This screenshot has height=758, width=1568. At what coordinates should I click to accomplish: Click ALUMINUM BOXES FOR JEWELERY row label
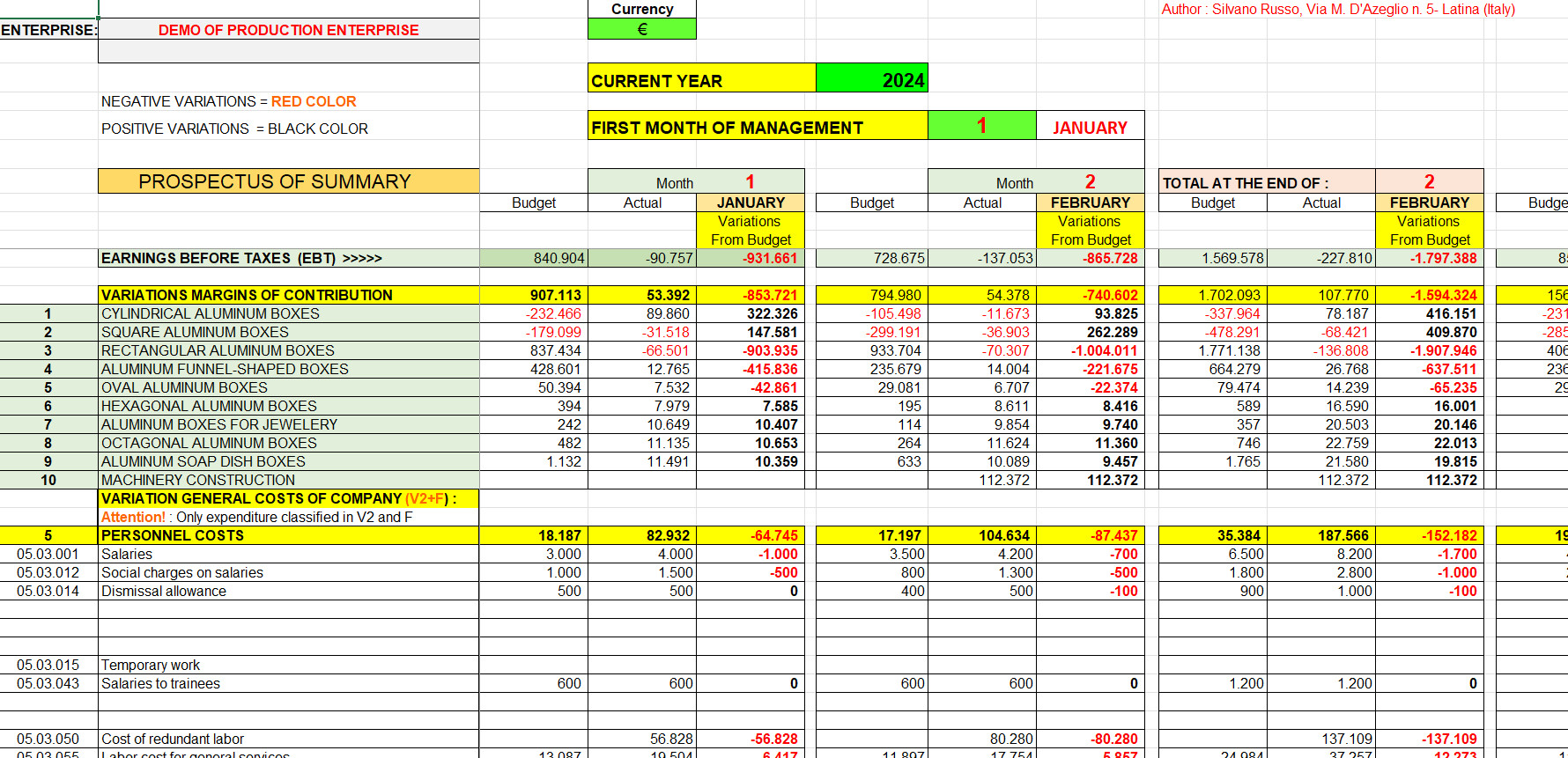pos(288,424)
